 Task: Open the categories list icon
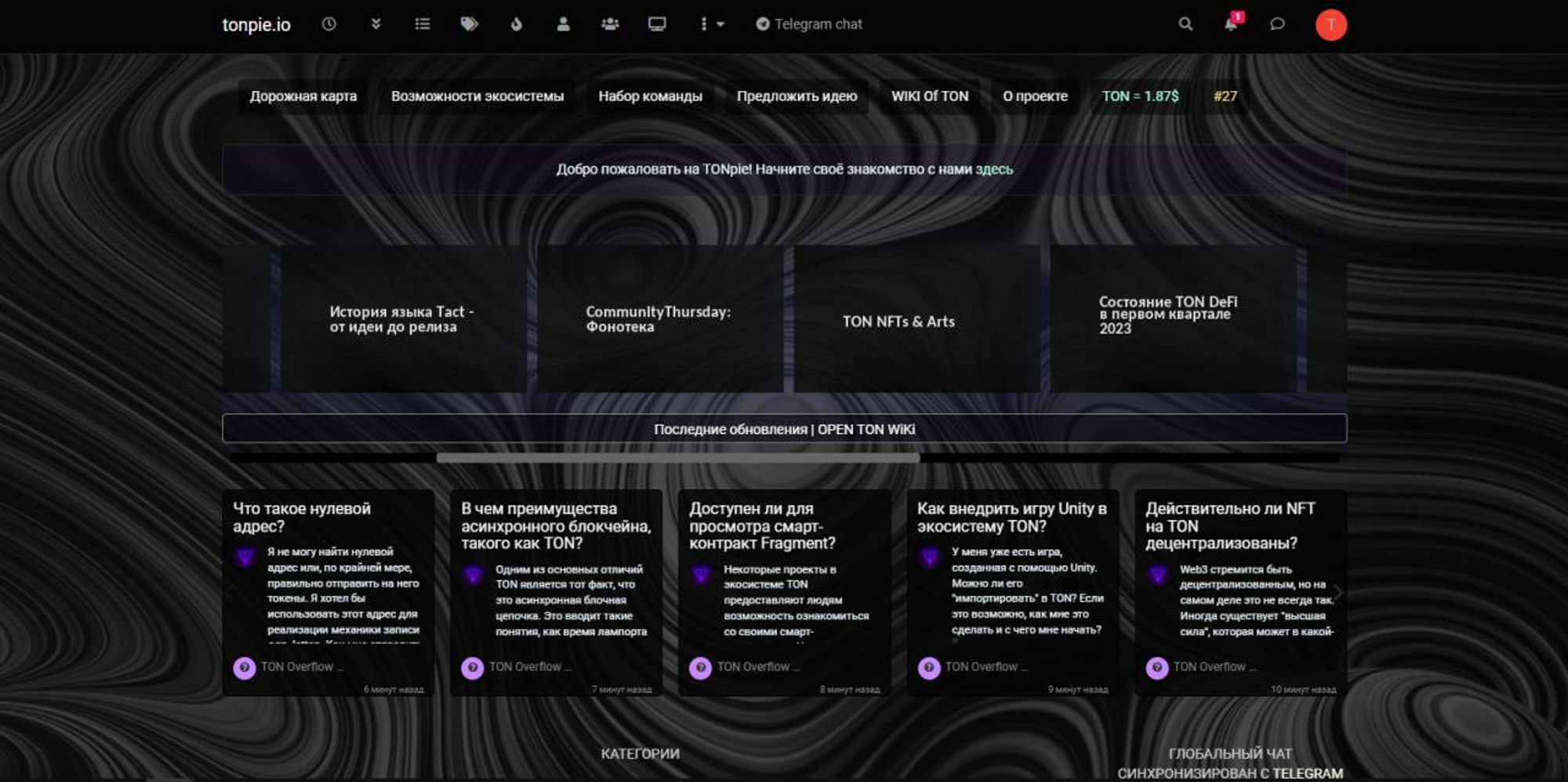422,24
